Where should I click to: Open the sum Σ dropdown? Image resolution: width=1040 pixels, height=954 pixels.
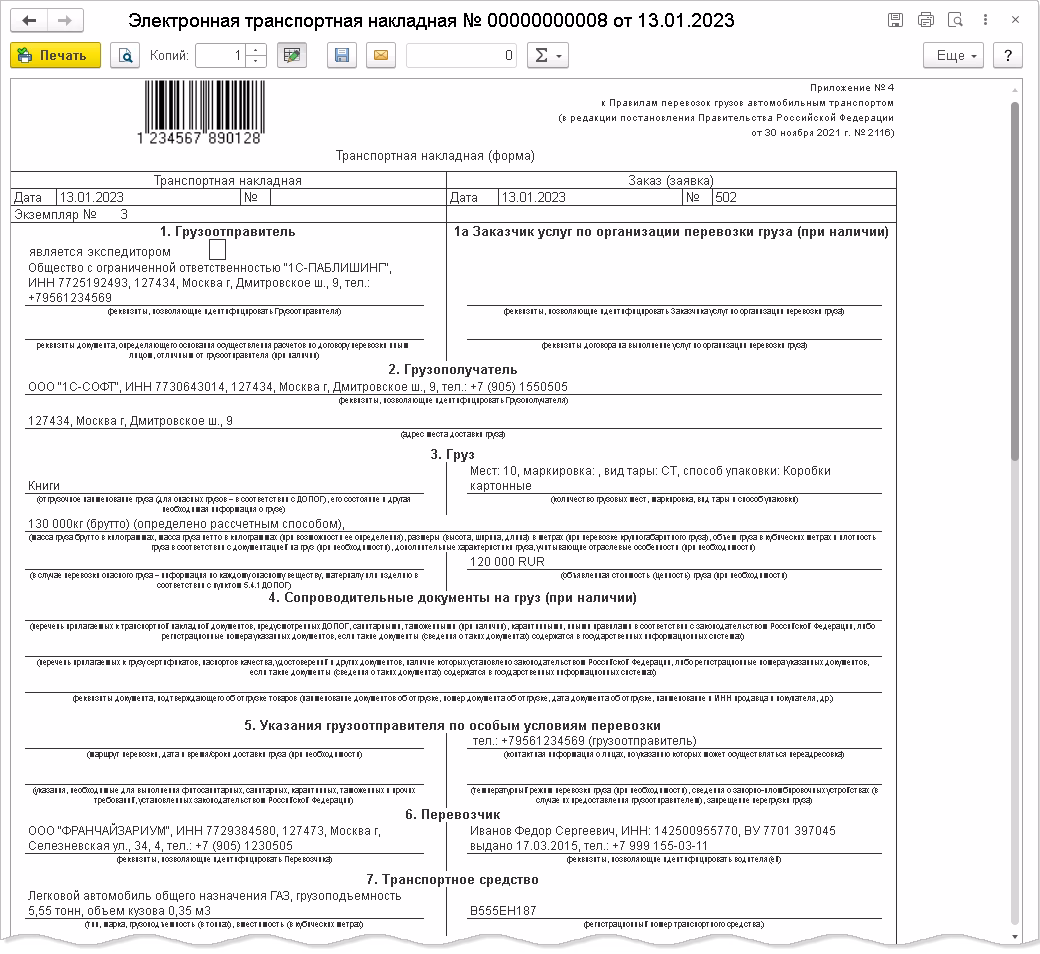pyautogui.click(x=548, y=56)
